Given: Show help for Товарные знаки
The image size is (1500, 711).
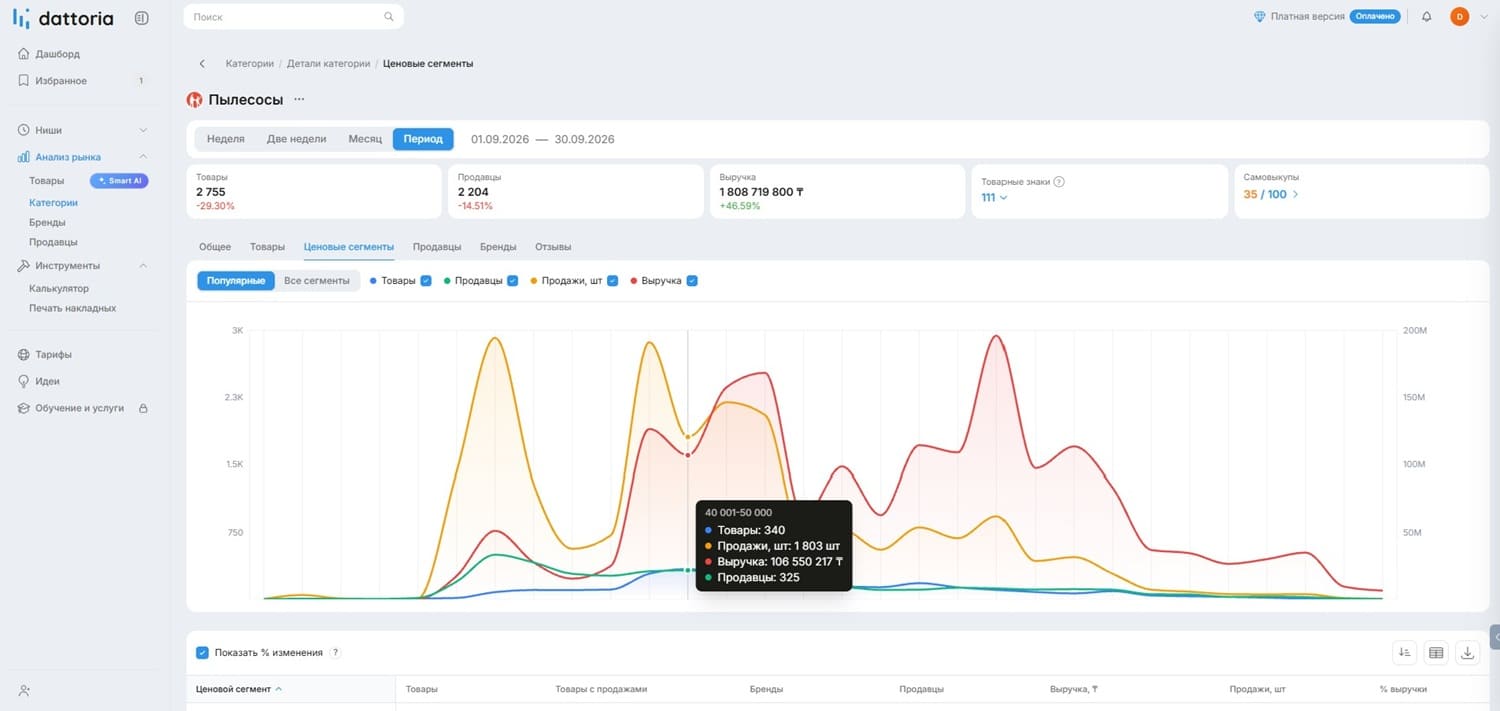Looking at the screenshot, I should (1059, 182).
